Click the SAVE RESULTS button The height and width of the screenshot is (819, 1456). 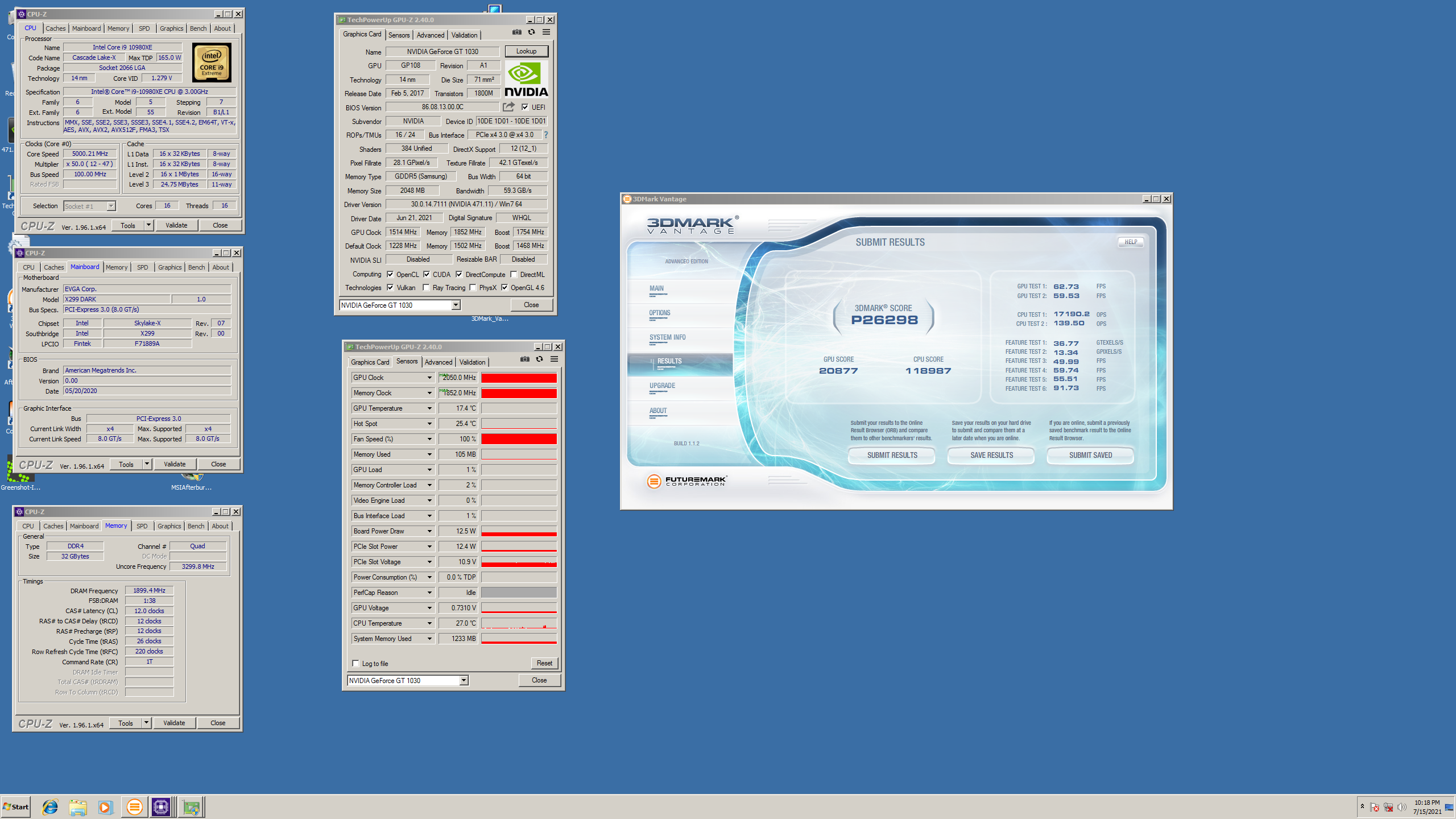[991, 455]
